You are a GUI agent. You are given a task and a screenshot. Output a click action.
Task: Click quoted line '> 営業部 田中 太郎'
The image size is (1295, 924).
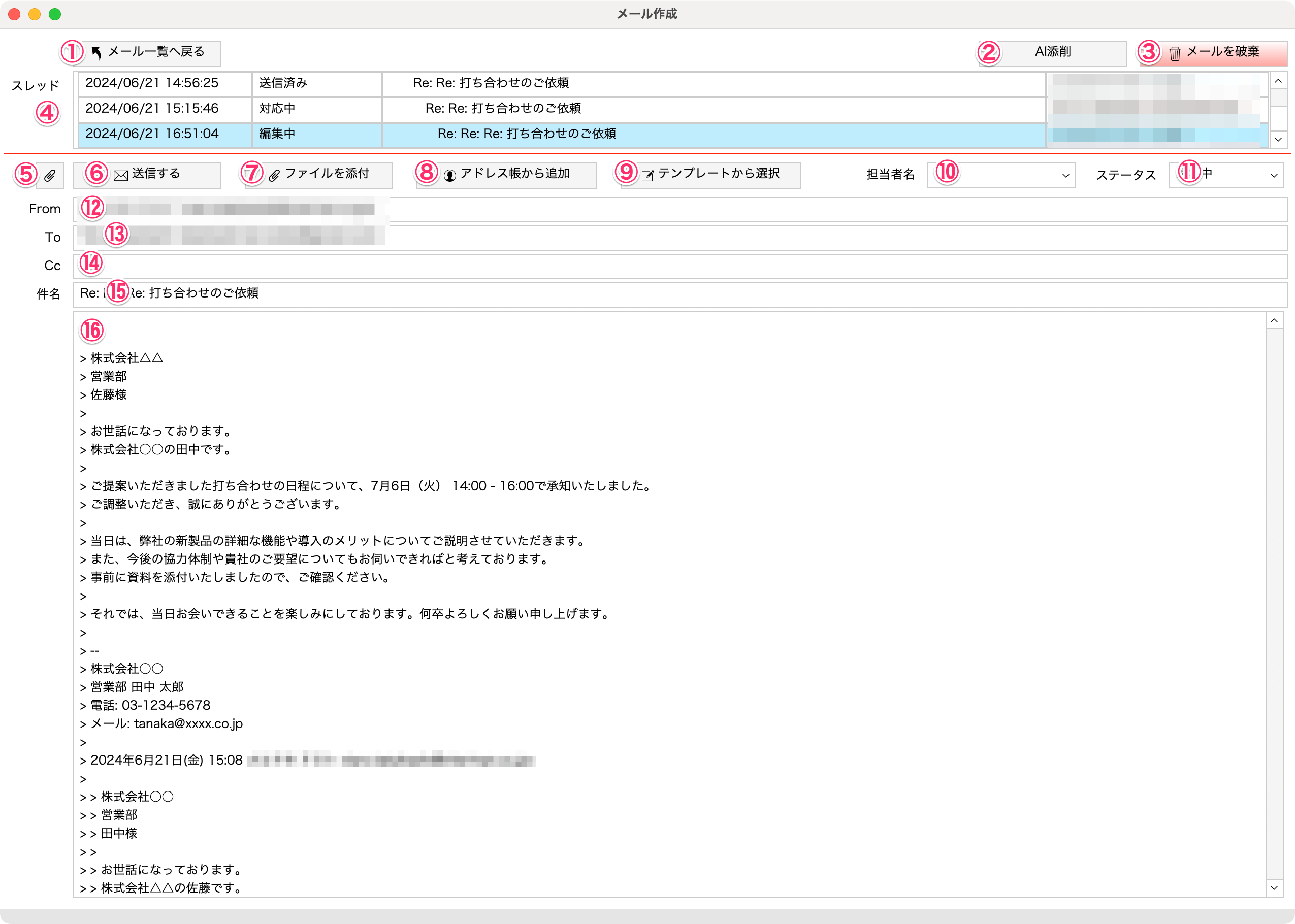pos(132,687)
